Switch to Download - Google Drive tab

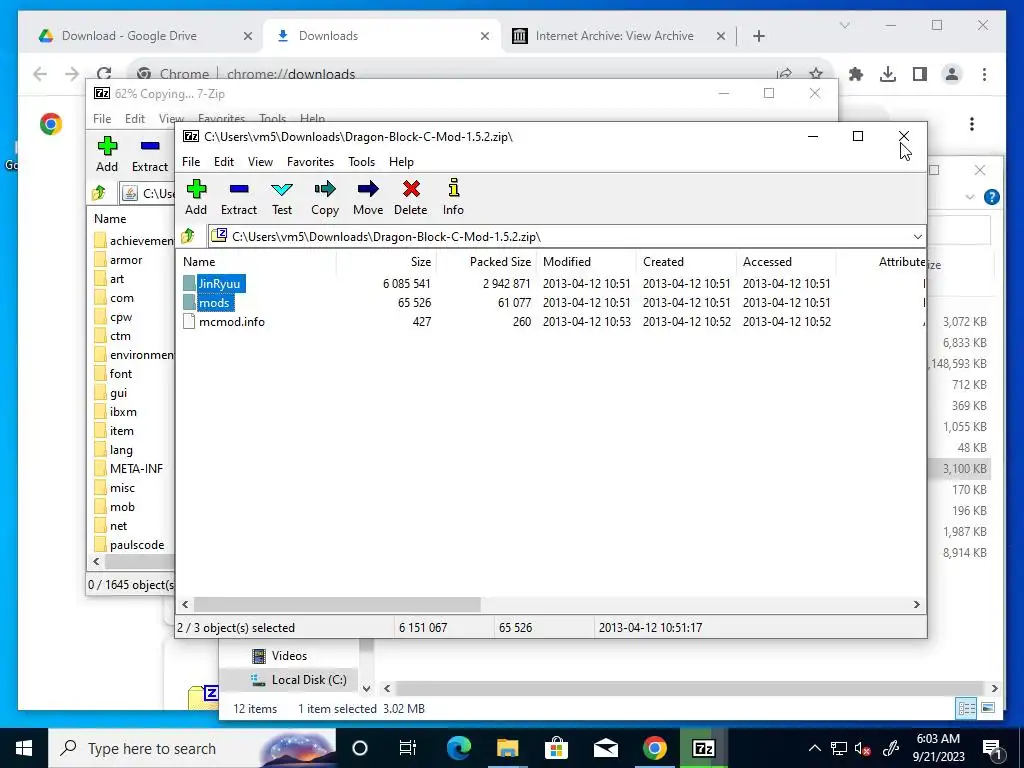point(140,36)
